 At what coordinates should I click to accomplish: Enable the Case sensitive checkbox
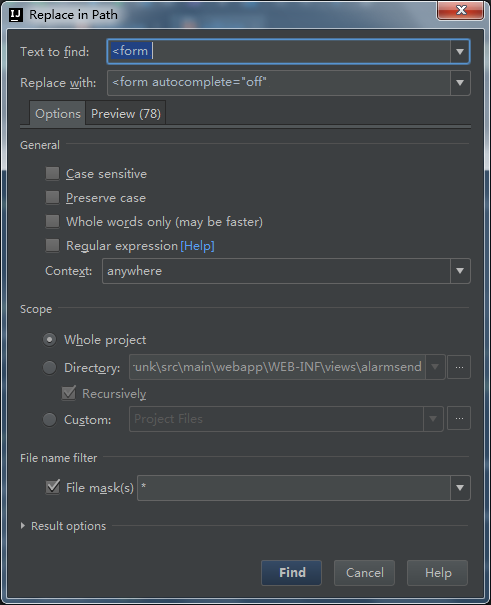pyautogui.click(x=52, y=174)
